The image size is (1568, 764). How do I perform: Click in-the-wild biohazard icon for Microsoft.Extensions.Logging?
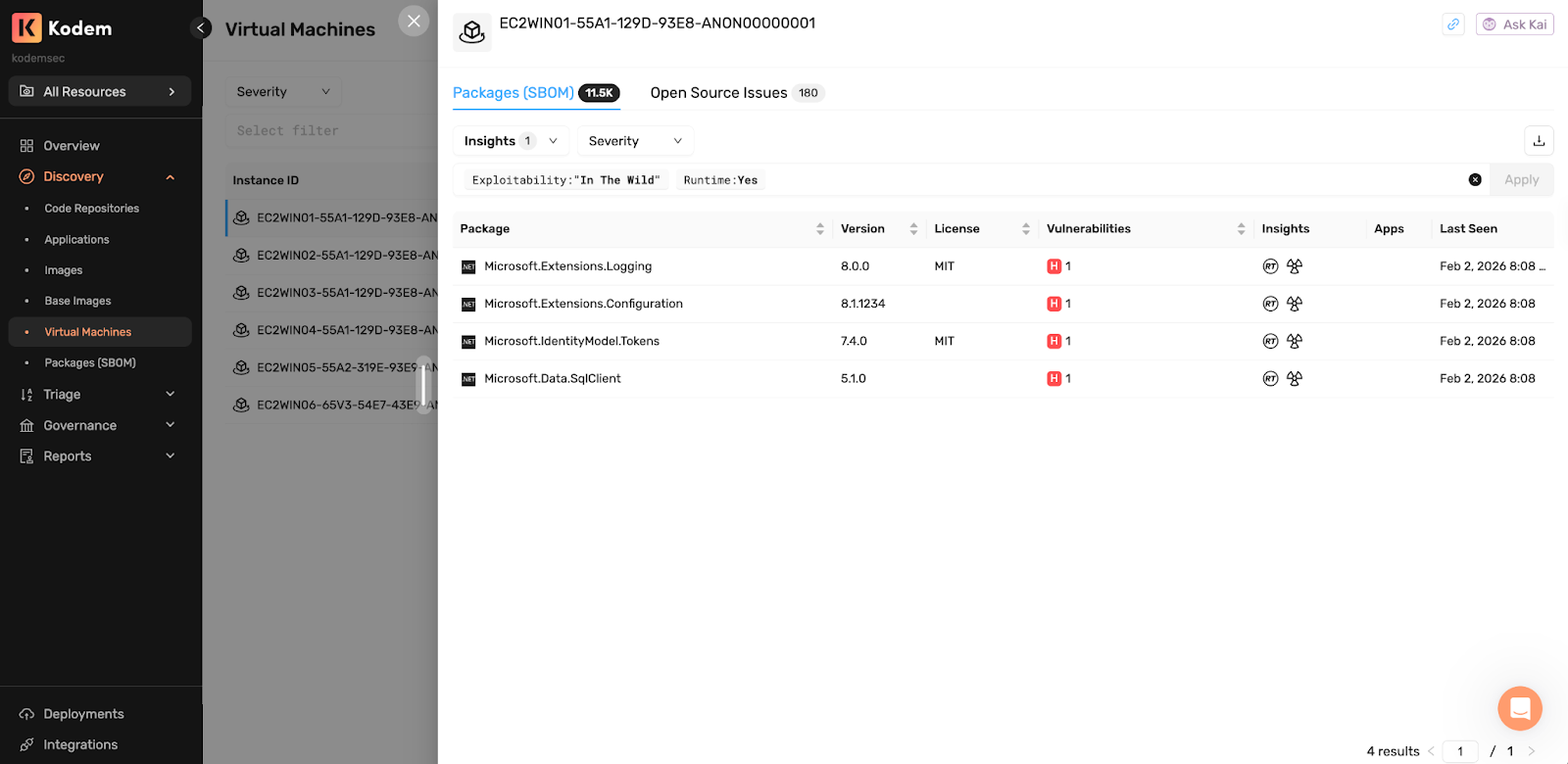[1295, 266]
